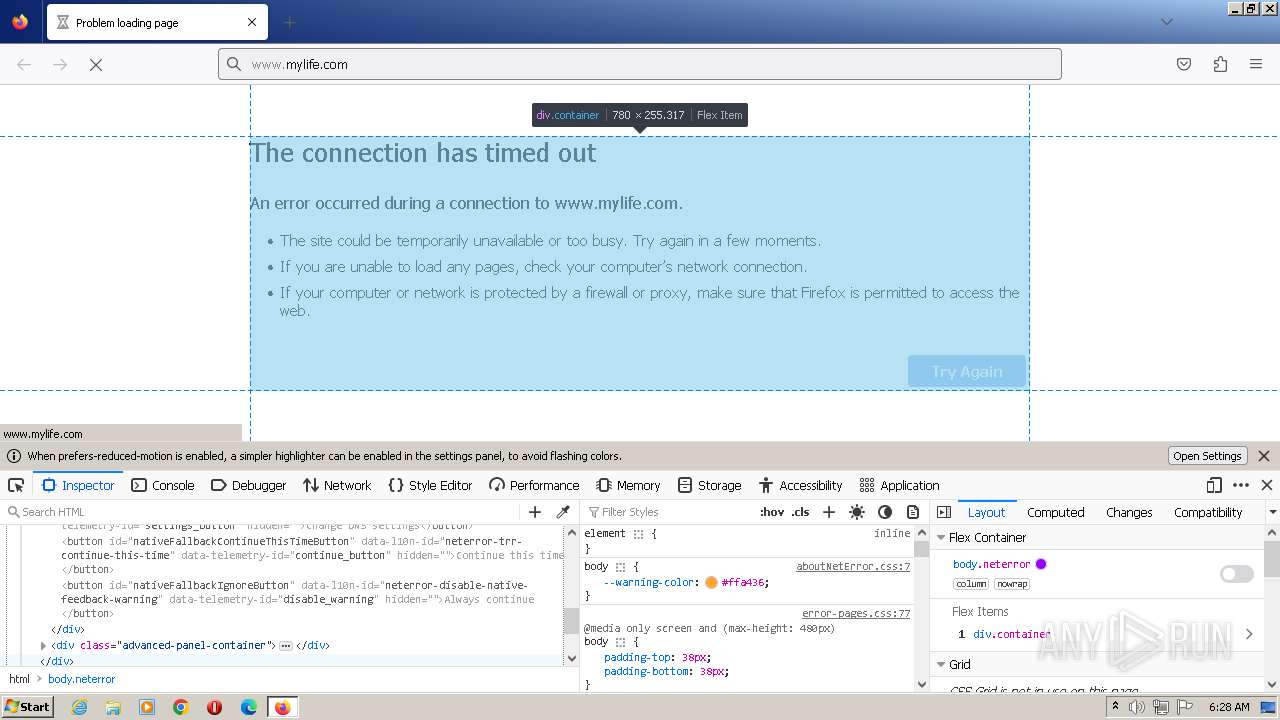Click the www.mylife.com address bar

click(640, 64)
